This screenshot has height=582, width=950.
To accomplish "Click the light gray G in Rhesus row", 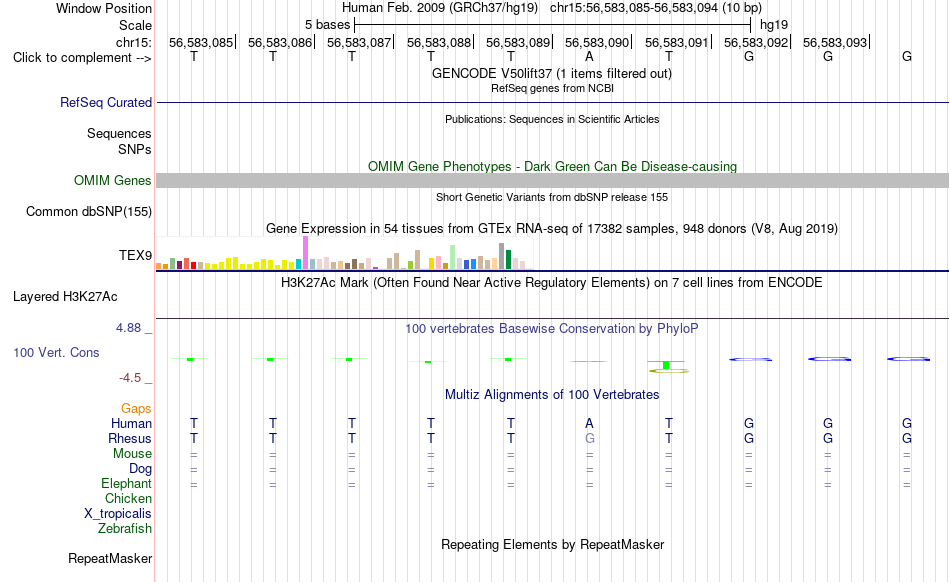I will [x=590, y=438].
